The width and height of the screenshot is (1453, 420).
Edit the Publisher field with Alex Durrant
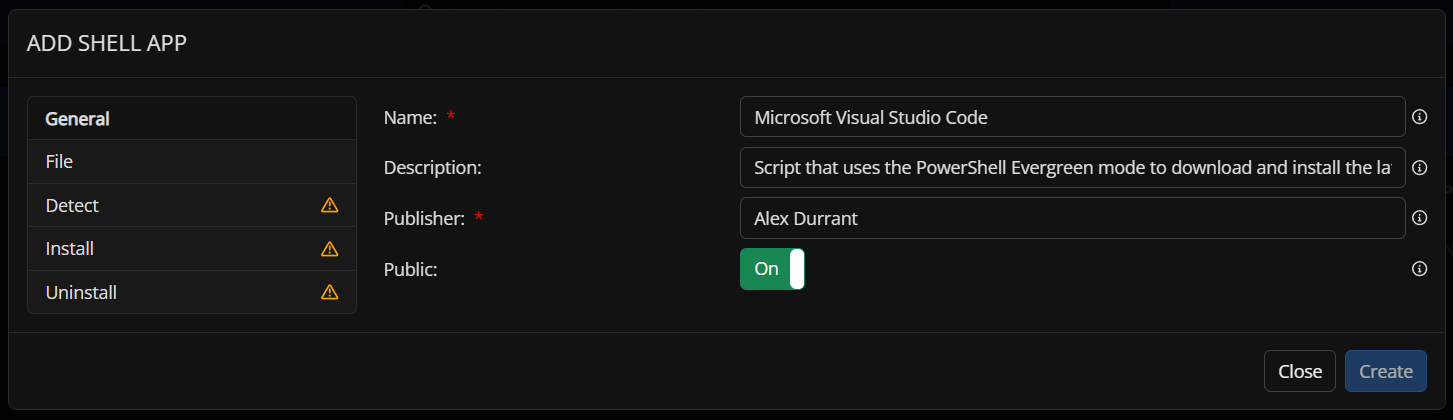point(1072,217)
